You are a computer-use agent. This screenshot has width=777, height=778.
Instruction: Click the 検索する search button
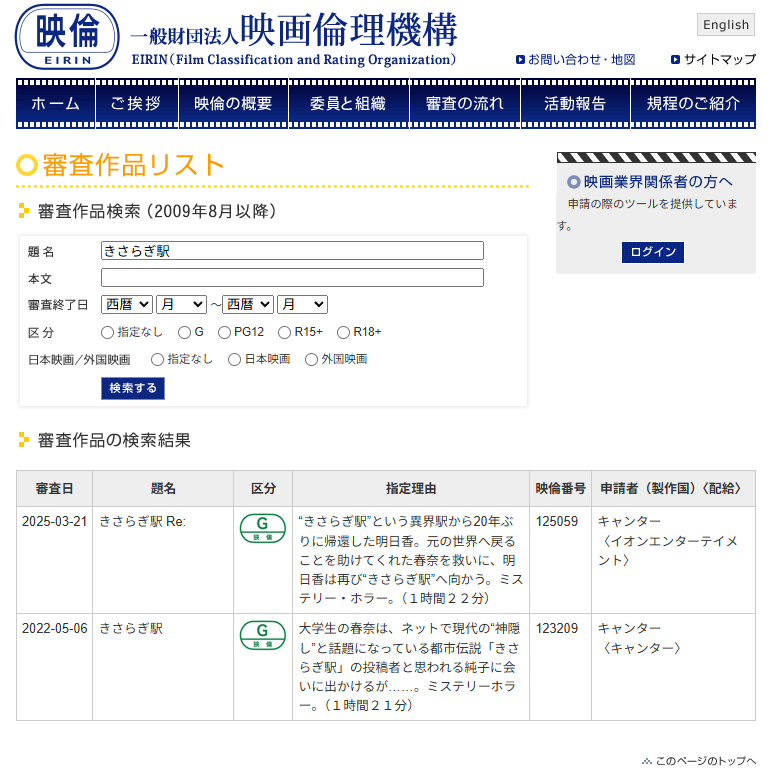pos(133,388)
